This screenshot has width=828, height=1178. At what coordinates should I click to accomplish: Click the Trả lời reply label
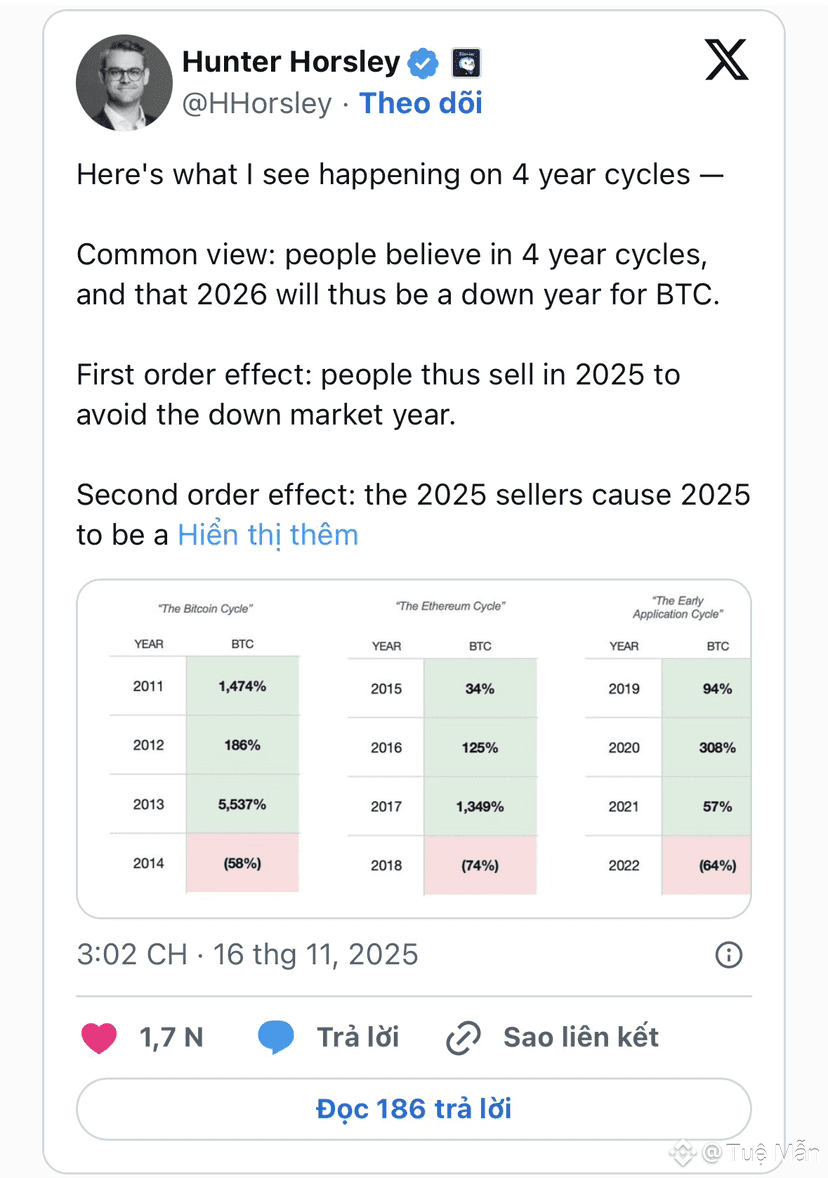[x=358, y=1038]
